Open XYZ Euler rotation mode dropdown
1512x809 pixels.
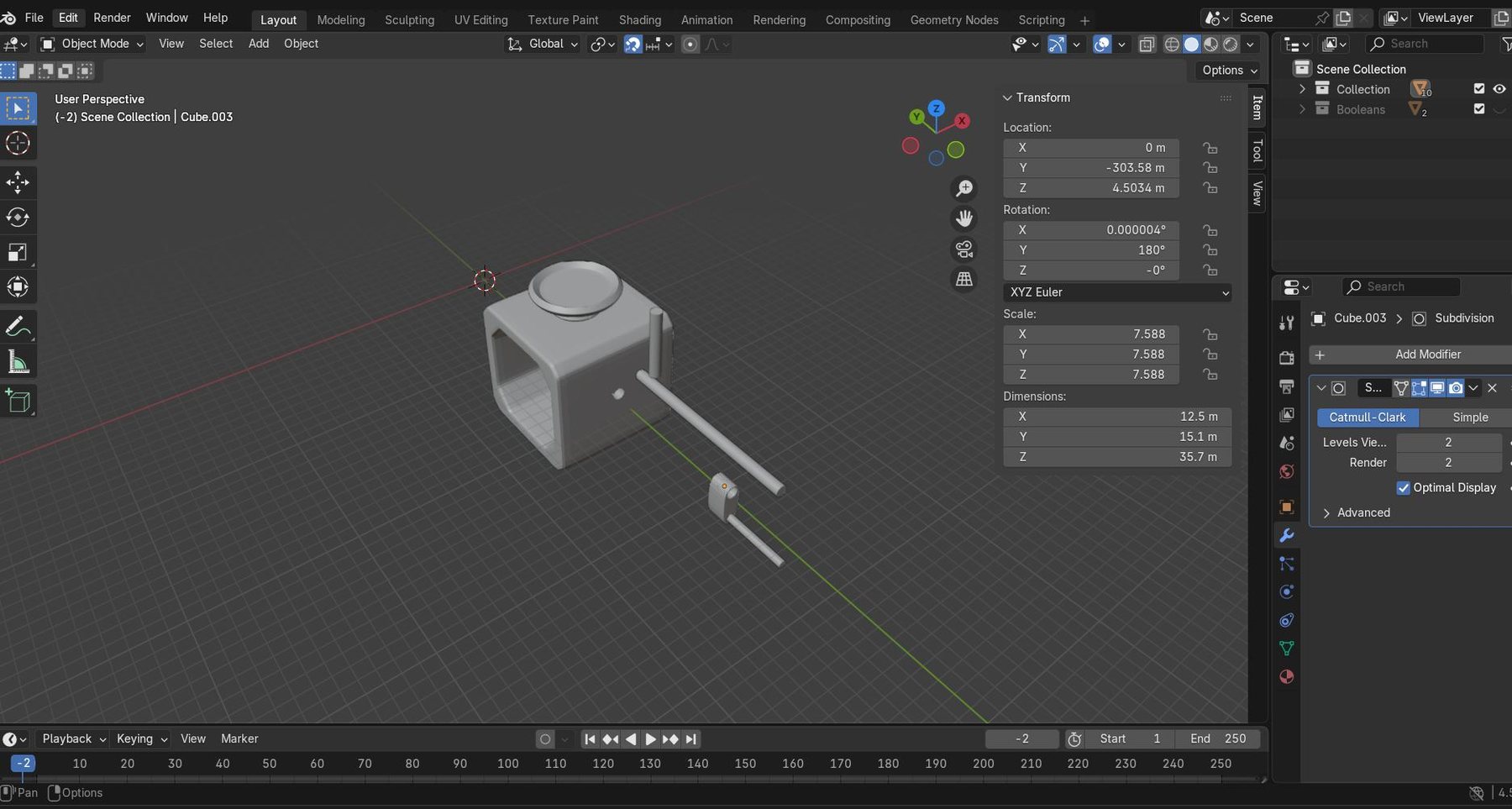(1117, 292)
